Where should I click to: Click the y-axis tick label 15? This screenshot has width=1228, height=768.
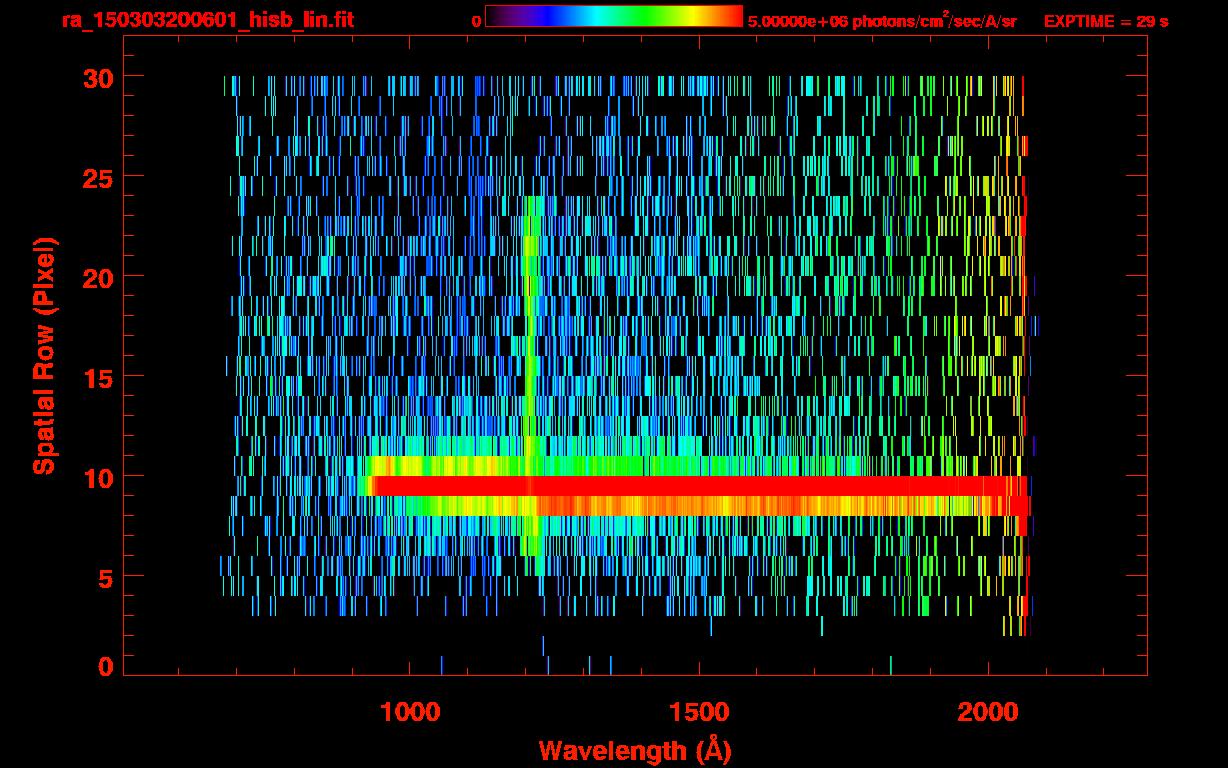coord(97,377)
